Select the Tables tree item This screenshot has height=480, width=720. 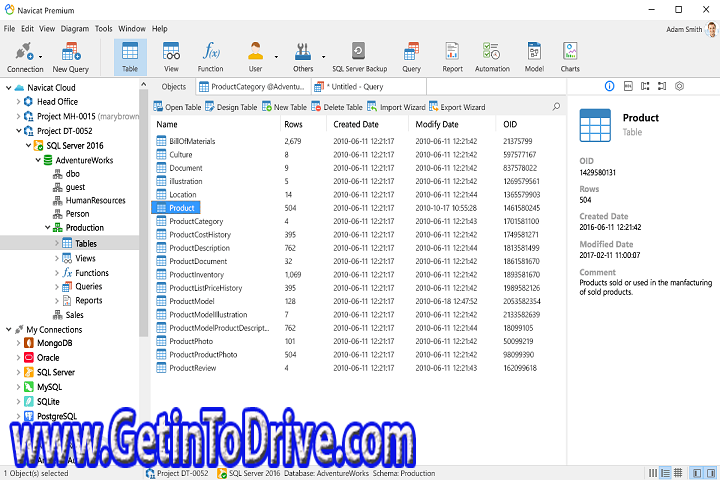point(69,243)
